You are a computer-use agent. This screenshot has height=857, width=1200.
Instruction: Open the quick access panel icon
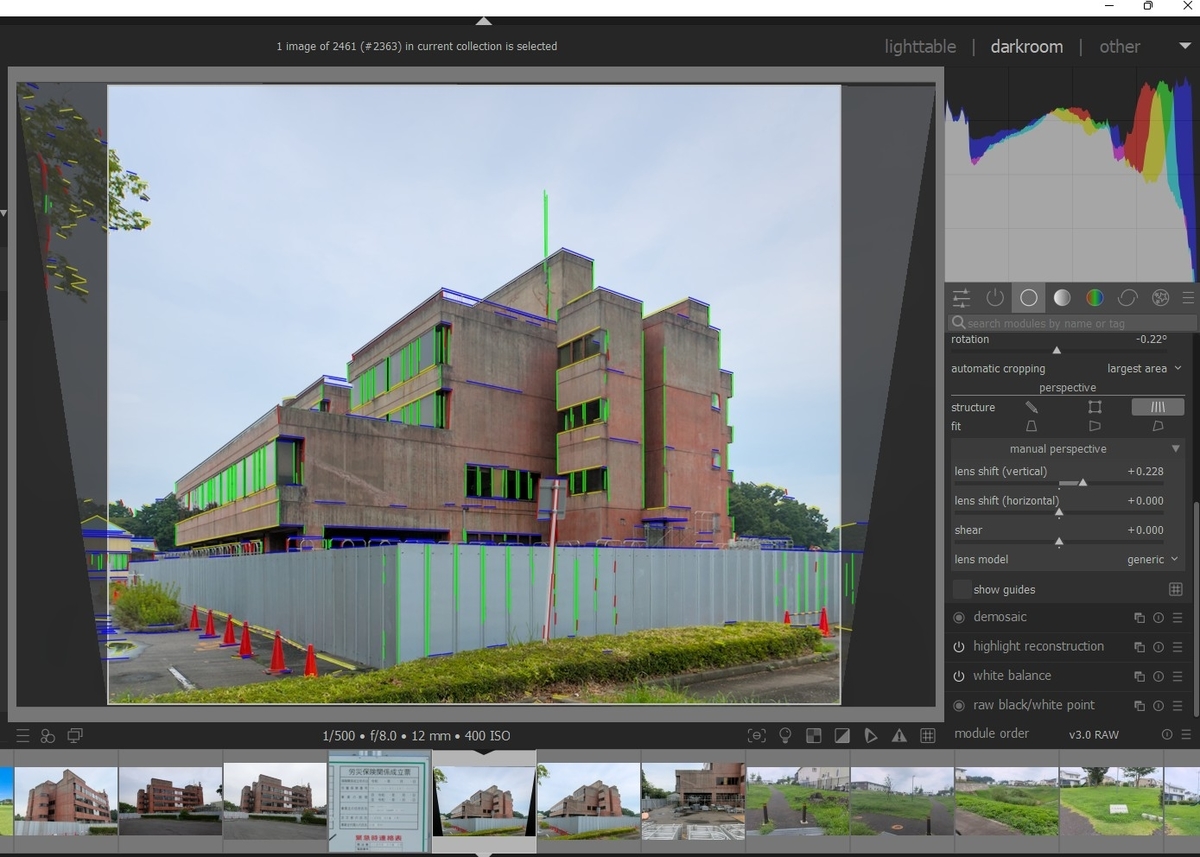(x=961, y=298)
